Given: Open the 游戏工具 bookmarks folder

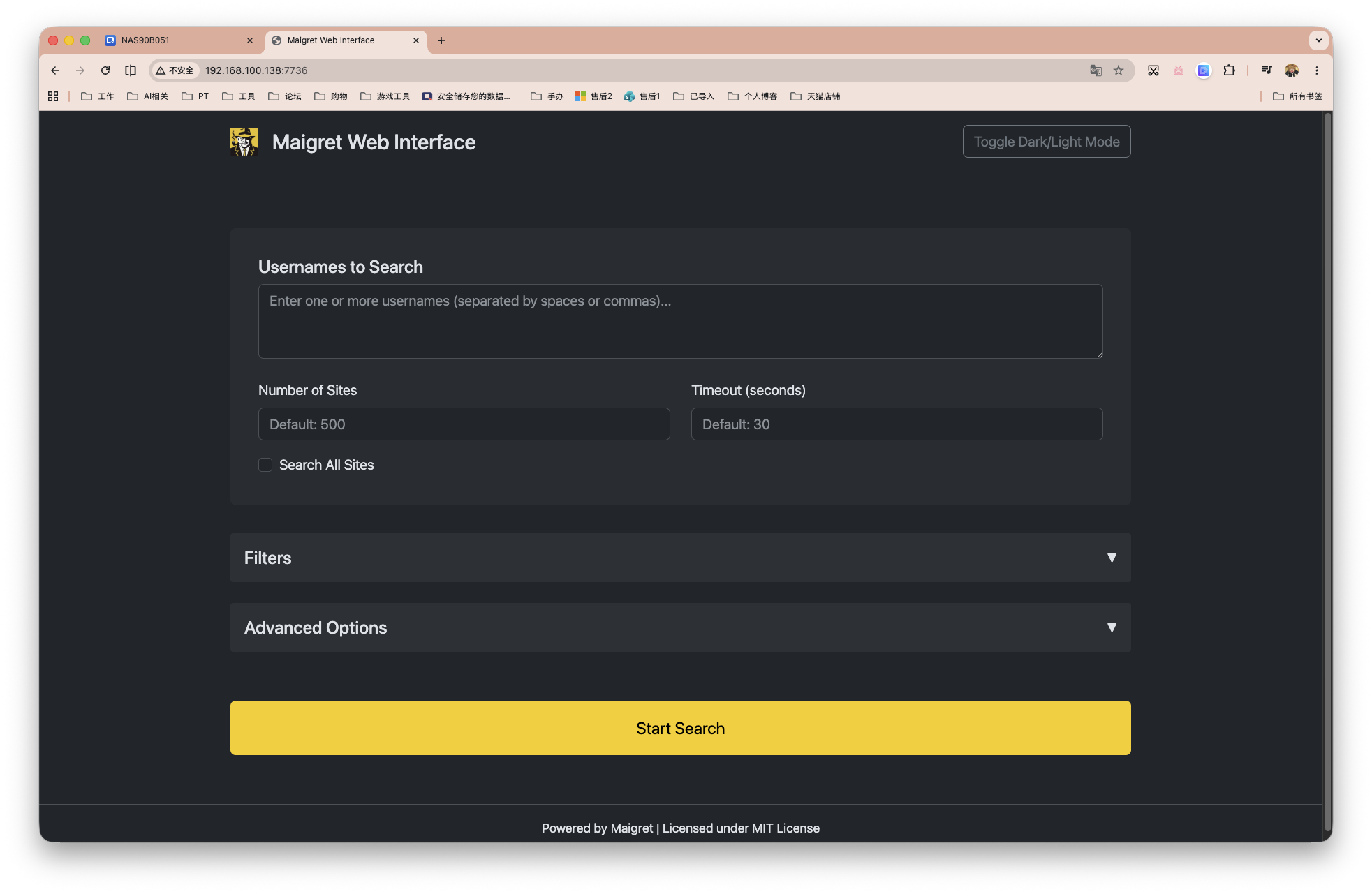Looking at the screenshot, I should click(x=385, y=96).
